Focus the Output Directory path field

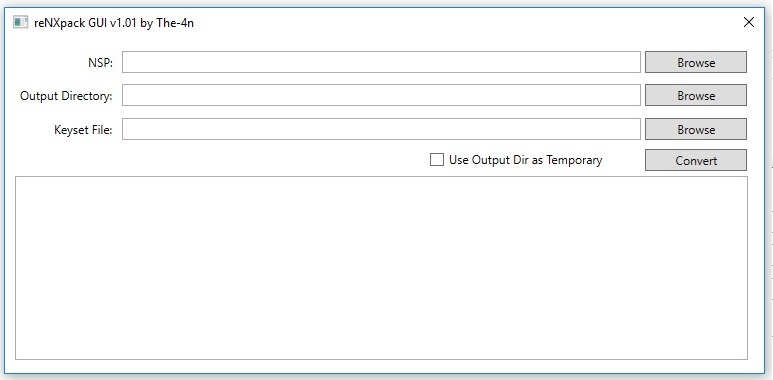(x=381, y=95)
